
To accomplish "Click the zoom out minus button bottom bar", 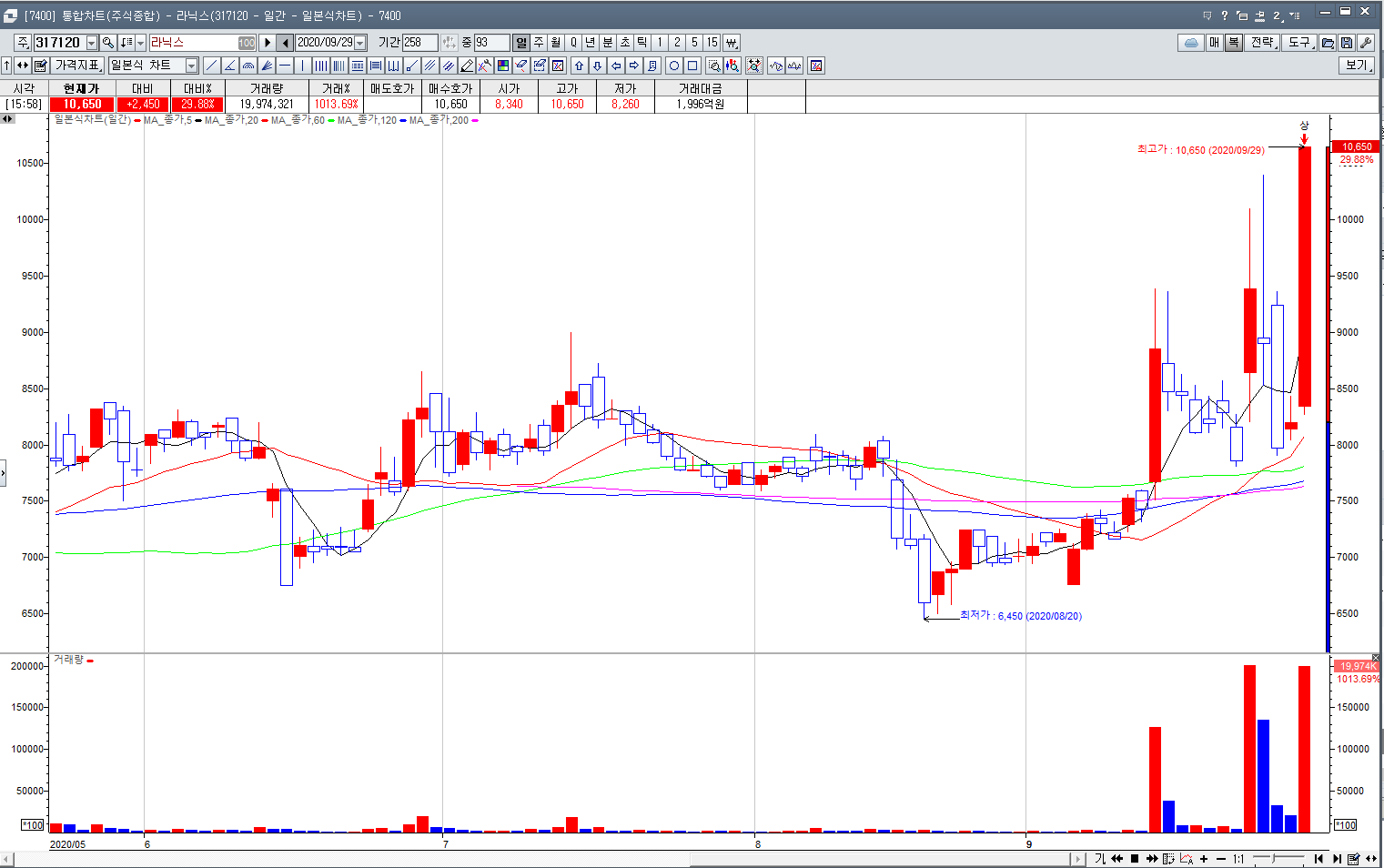I will click(1221, 859).
